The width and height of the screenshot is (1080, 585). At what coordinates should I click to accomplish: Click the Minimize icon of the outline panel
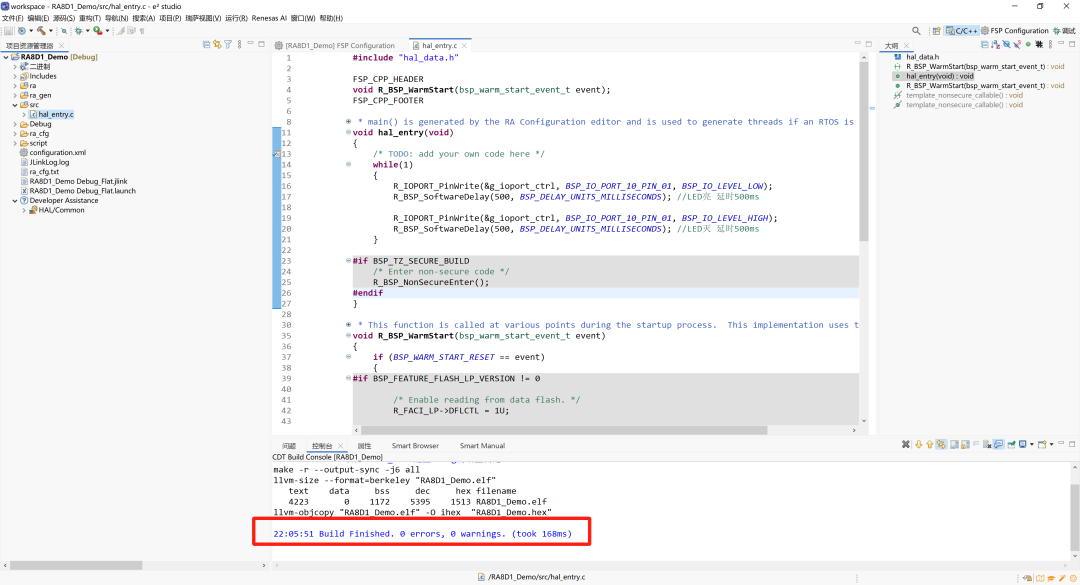point(1061,43)
